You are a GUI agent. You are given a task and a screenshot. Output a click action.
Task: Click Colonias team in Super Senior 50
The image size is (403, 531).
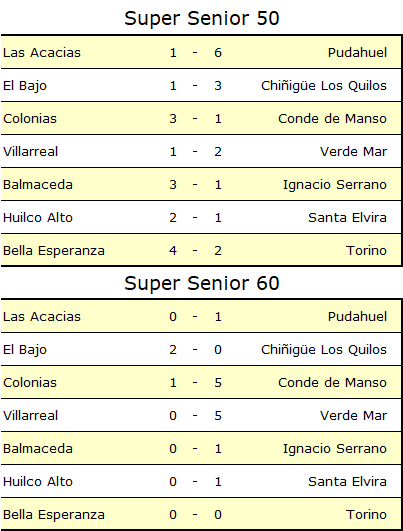click(30, 119)
